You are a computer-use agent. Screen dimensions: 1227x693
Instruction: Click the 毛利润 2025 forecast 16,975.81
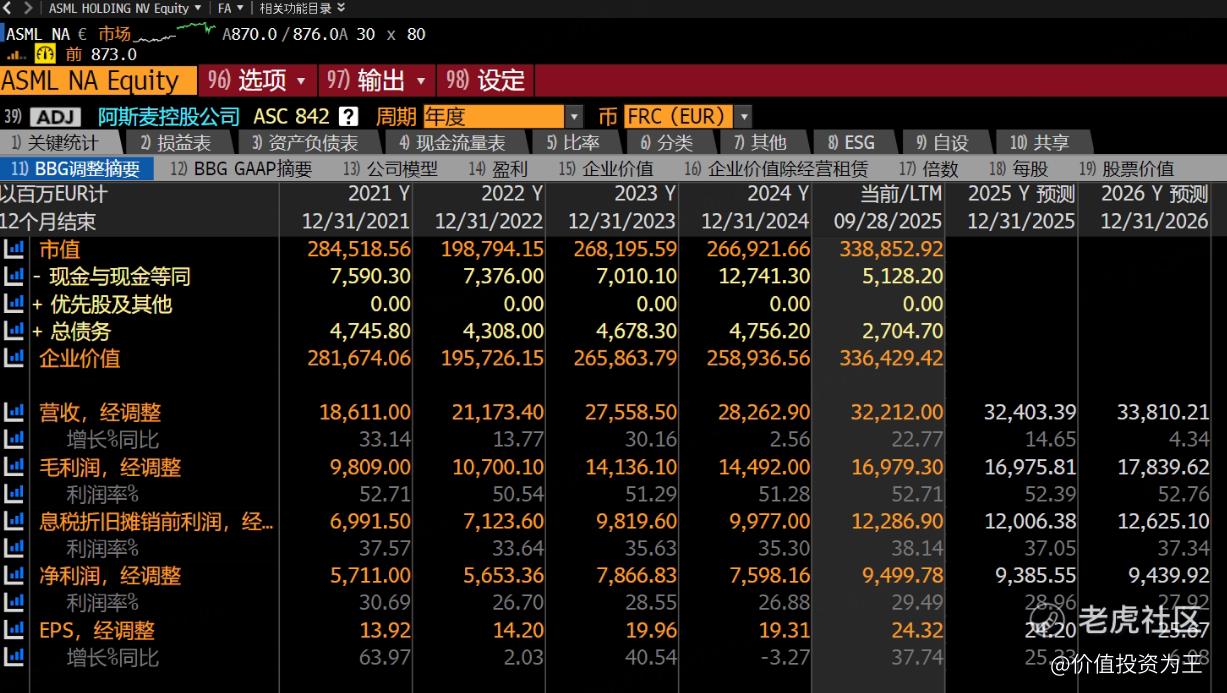click(x=1030, y=467)
